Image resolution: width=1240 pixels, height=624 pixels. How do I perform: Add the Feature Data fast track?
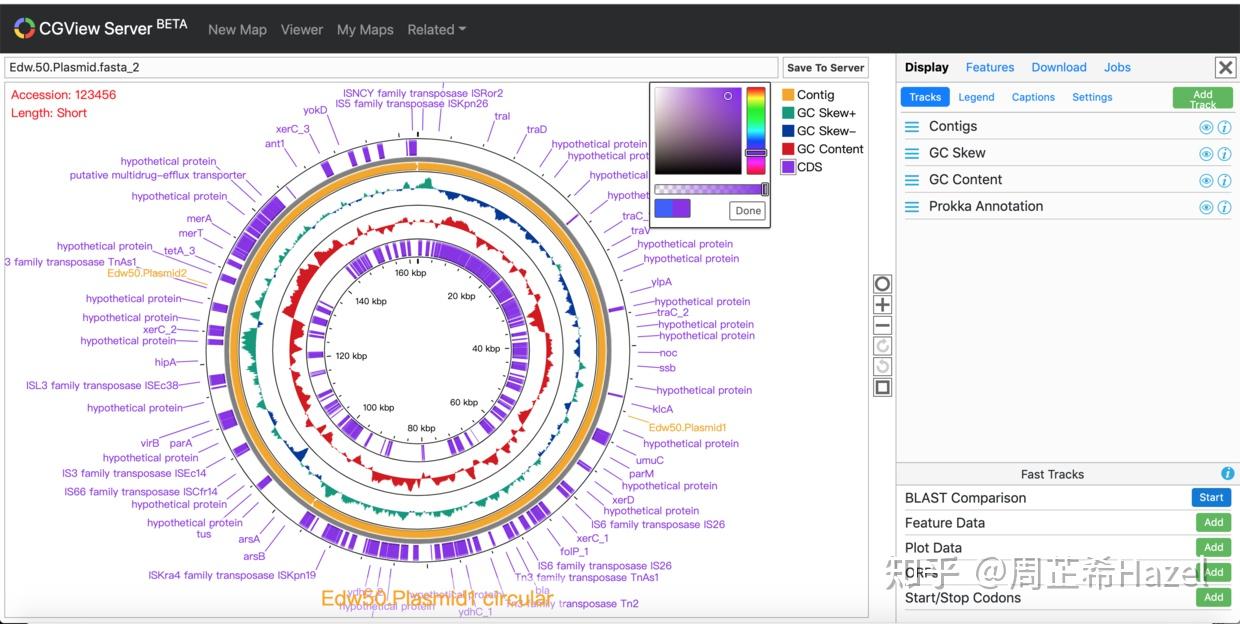[1213, 522]
